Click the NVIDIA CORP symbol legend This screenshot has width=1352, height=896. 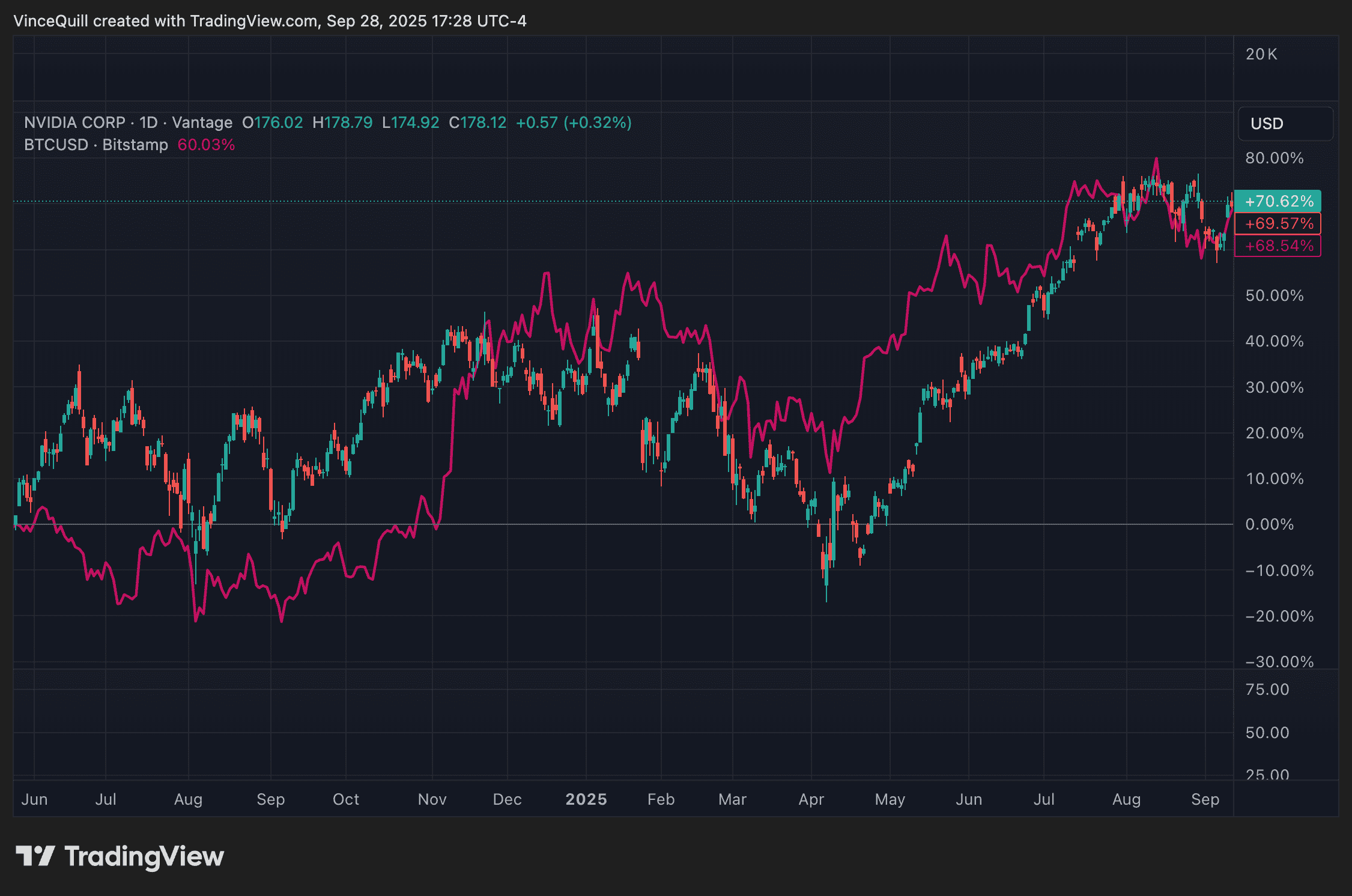(x=74, y=123)
